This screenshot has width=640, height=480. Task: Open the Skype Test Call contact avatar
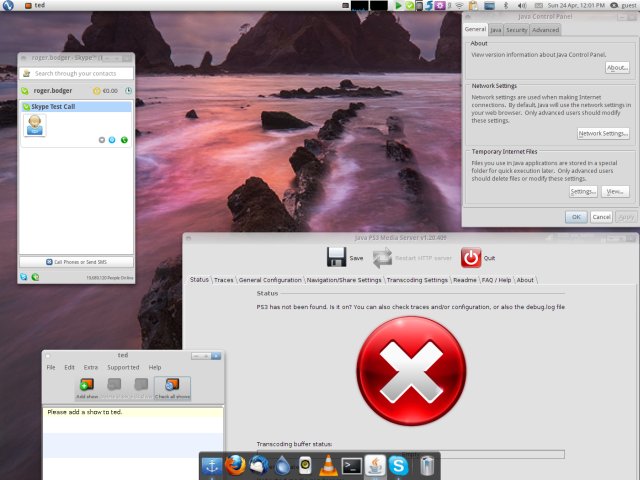pos(35,125)
